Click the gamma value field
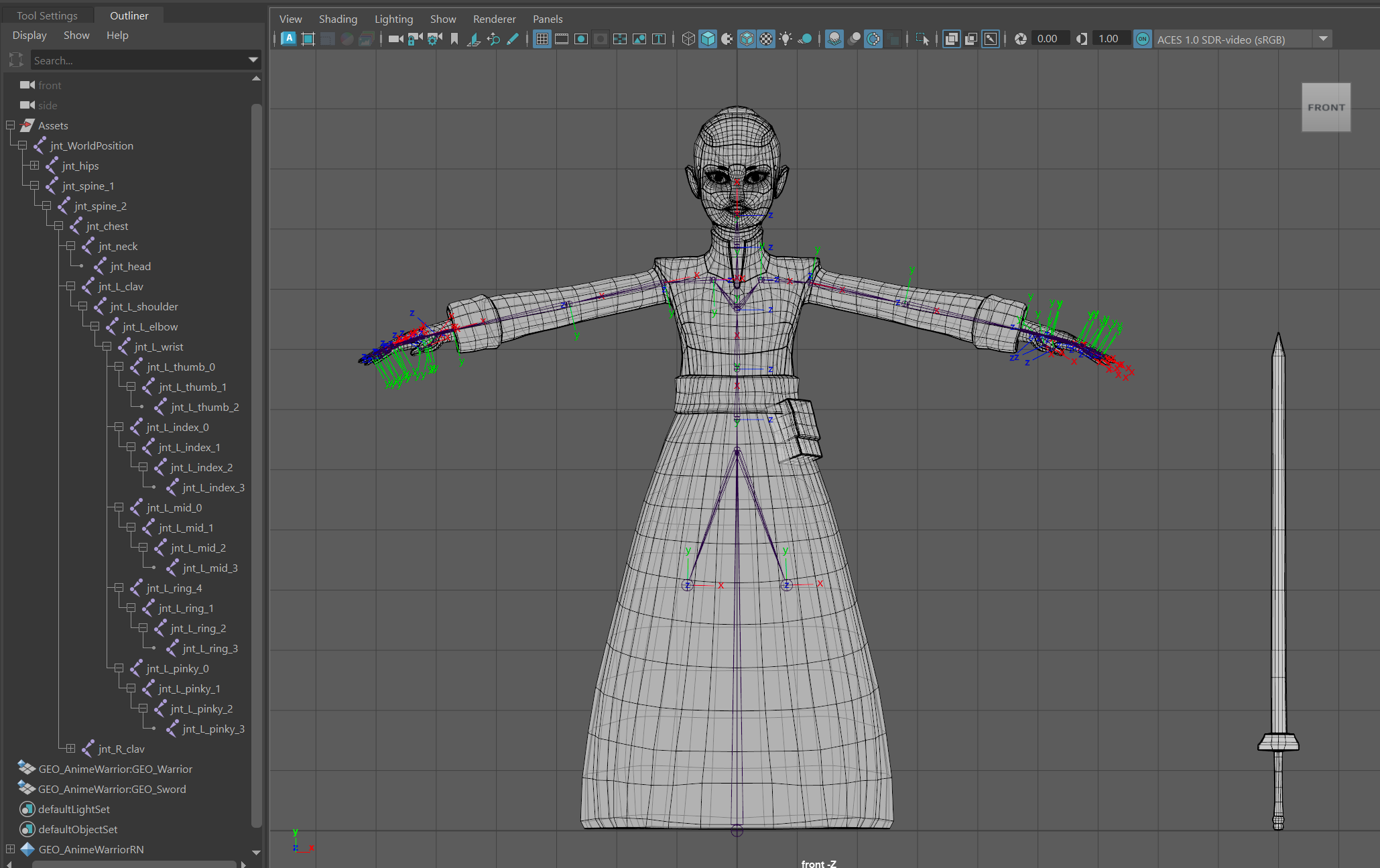Image resolution: width=1380 pixels, height=868 pixels. pyautogui.click(x=1109, y=39)
